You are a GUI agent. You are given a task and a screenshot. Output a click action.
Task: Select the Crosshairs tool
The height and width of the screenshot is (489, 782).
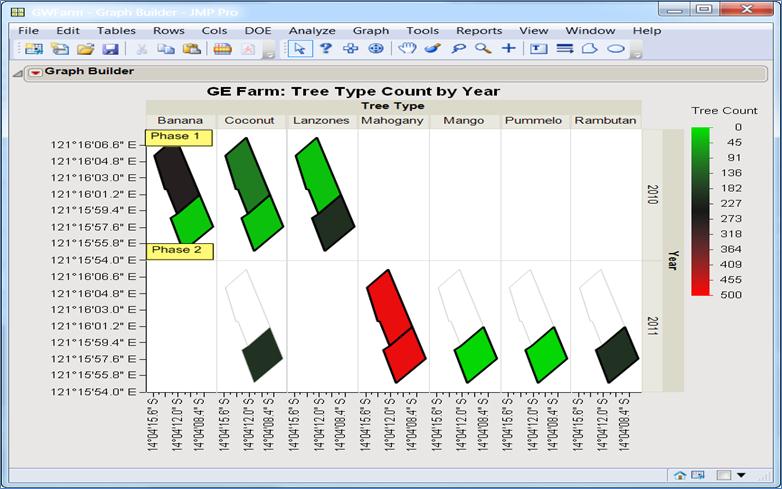click(508, 48)
